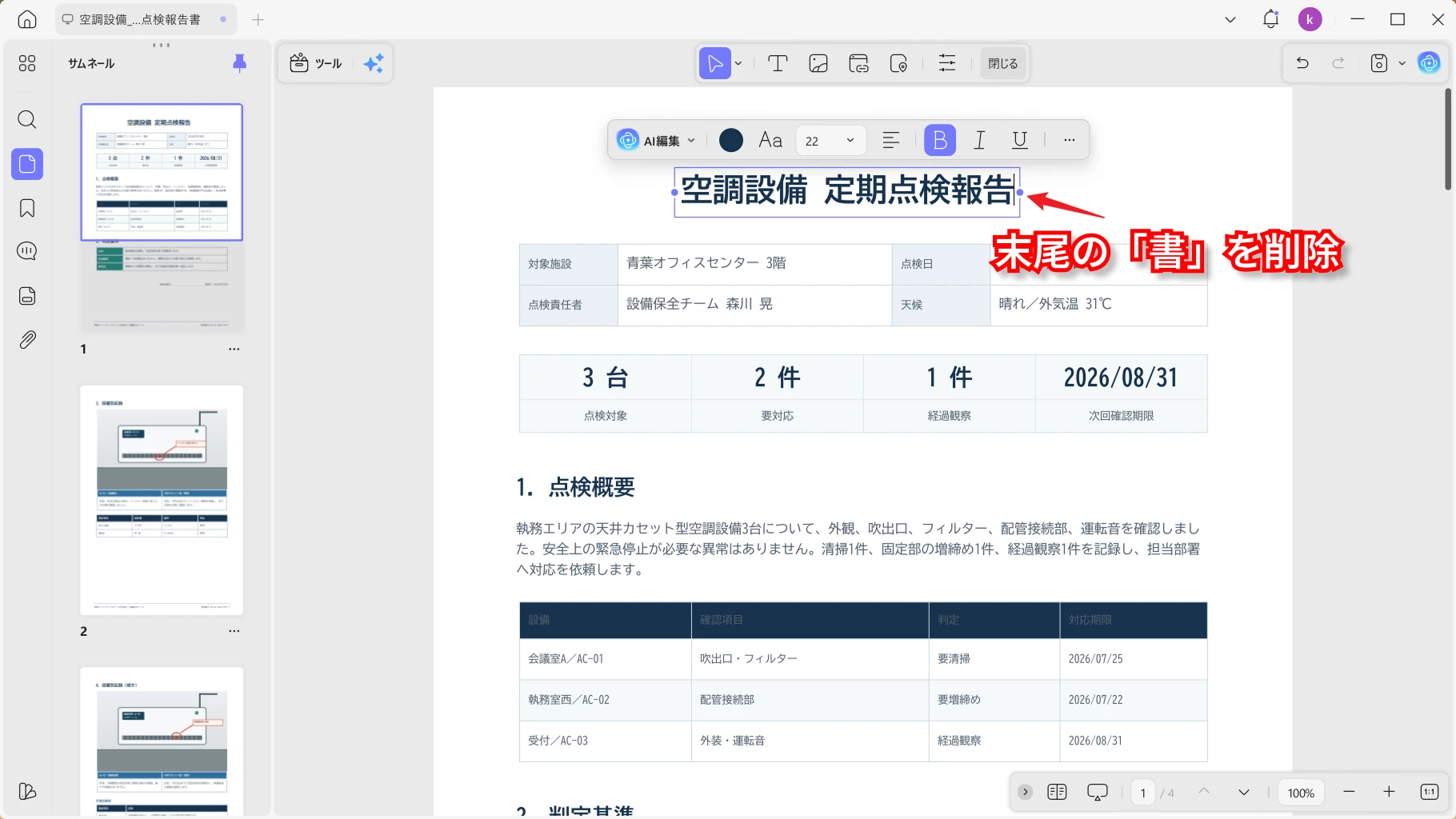Open bookmarks panel in sidebar
Screen dimensions: 1456x819
point(27,209)
